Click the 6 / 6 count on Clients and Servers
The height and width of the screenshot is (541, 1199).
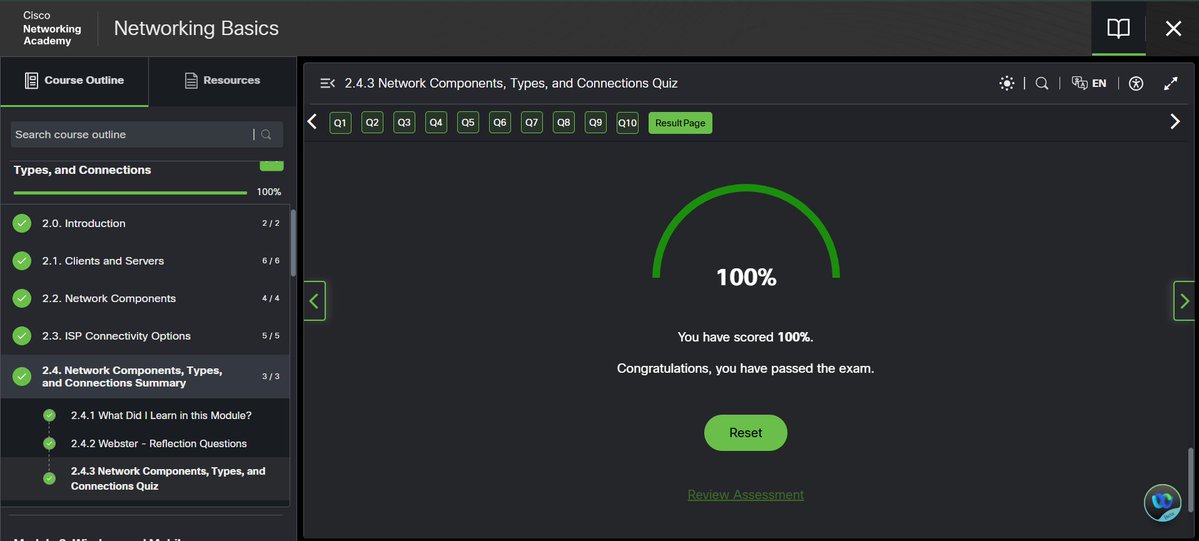point(271,261)
